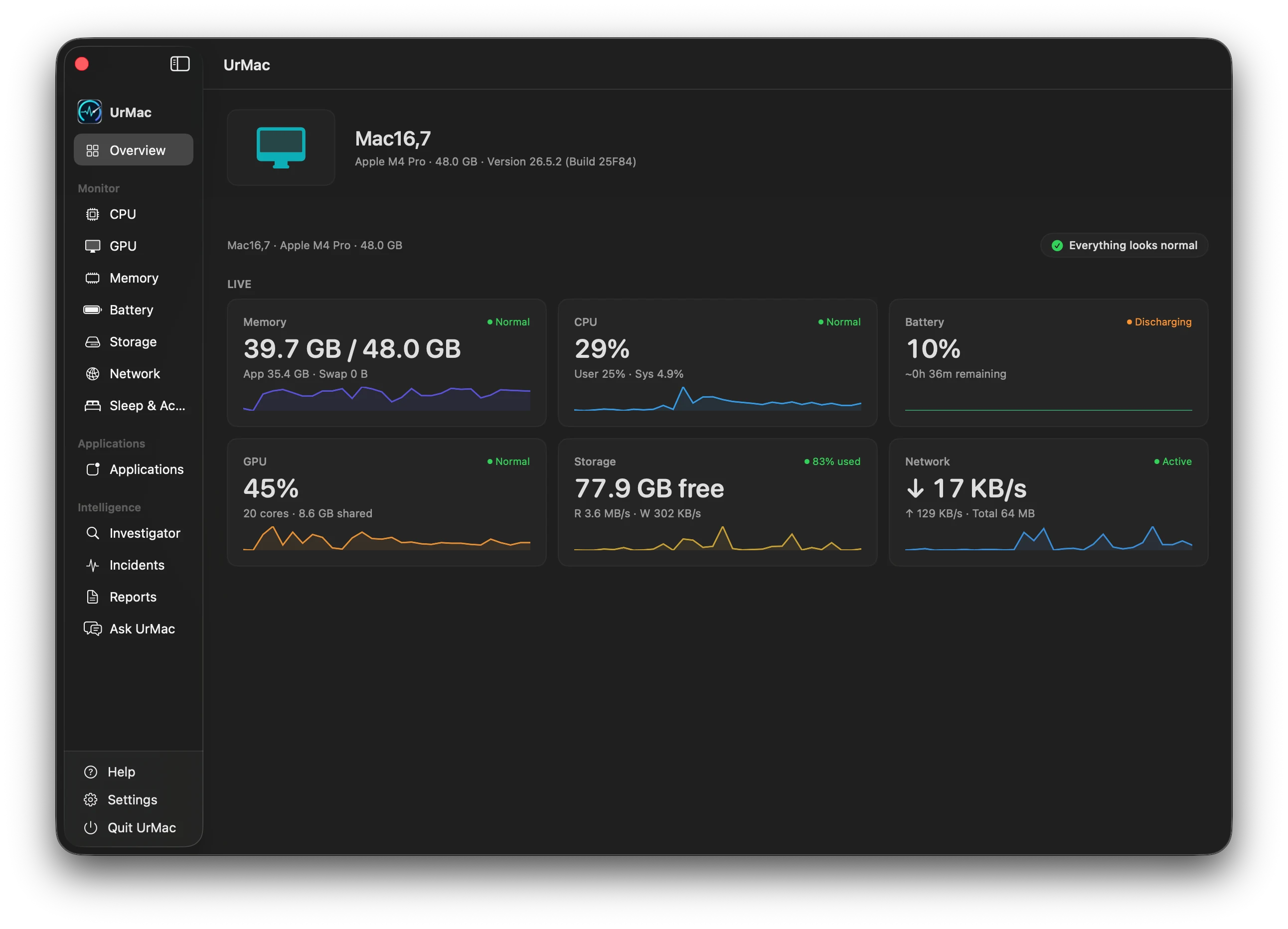Click the Everything looks normal status badge
Screen dimensions: 1288x929
click(1124, 245)
